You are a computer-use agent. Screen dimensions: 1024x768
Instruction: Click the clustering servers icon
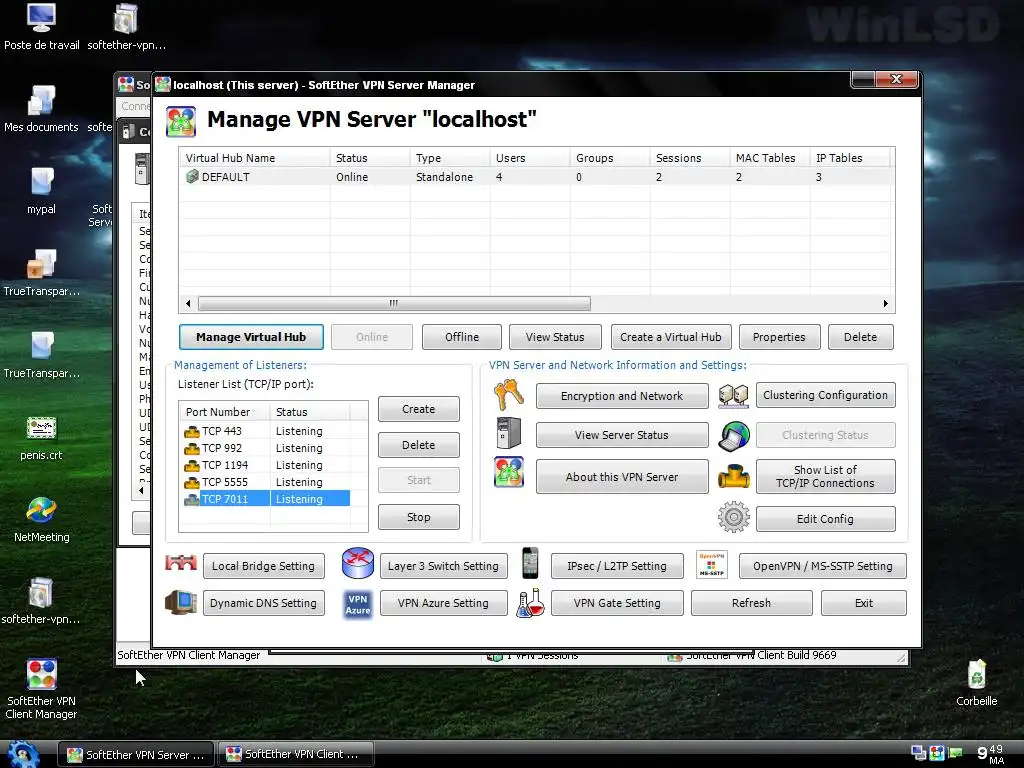point(733,396)
